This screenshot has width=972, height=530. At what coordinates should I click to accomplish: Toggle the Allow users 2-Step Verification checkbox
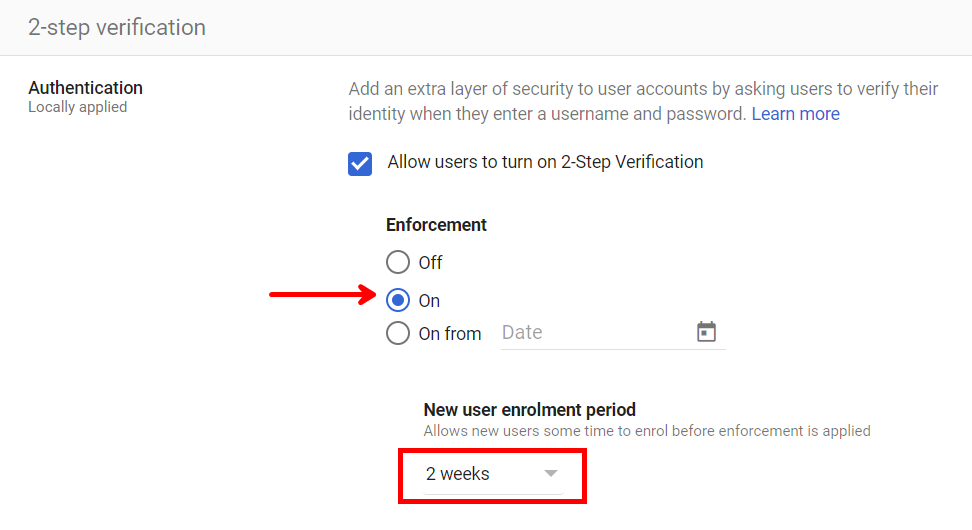pyautogui.click(x=360, y=163)
